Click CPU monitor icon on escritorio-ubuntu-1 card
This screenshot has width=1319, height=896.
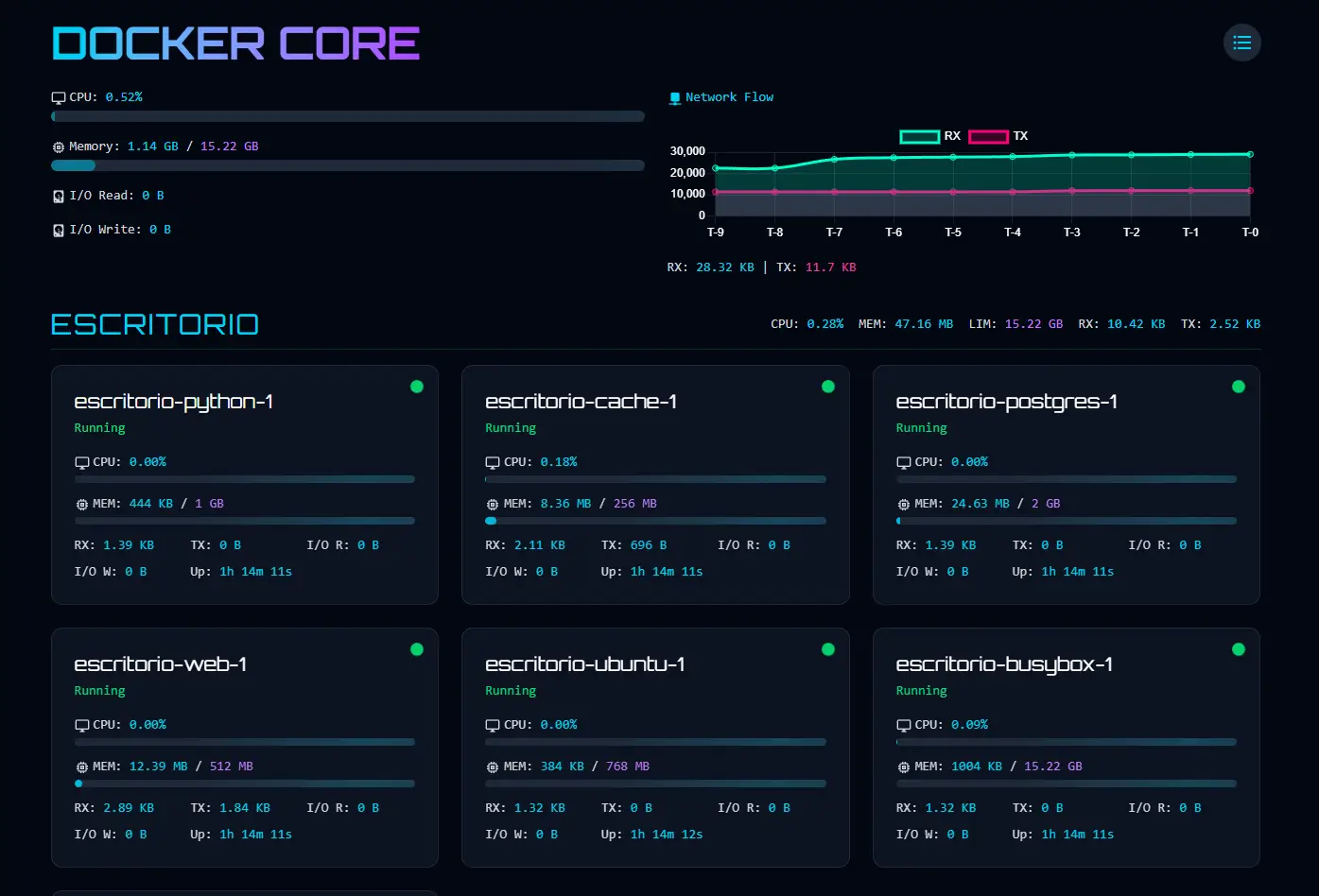[493, 725]
